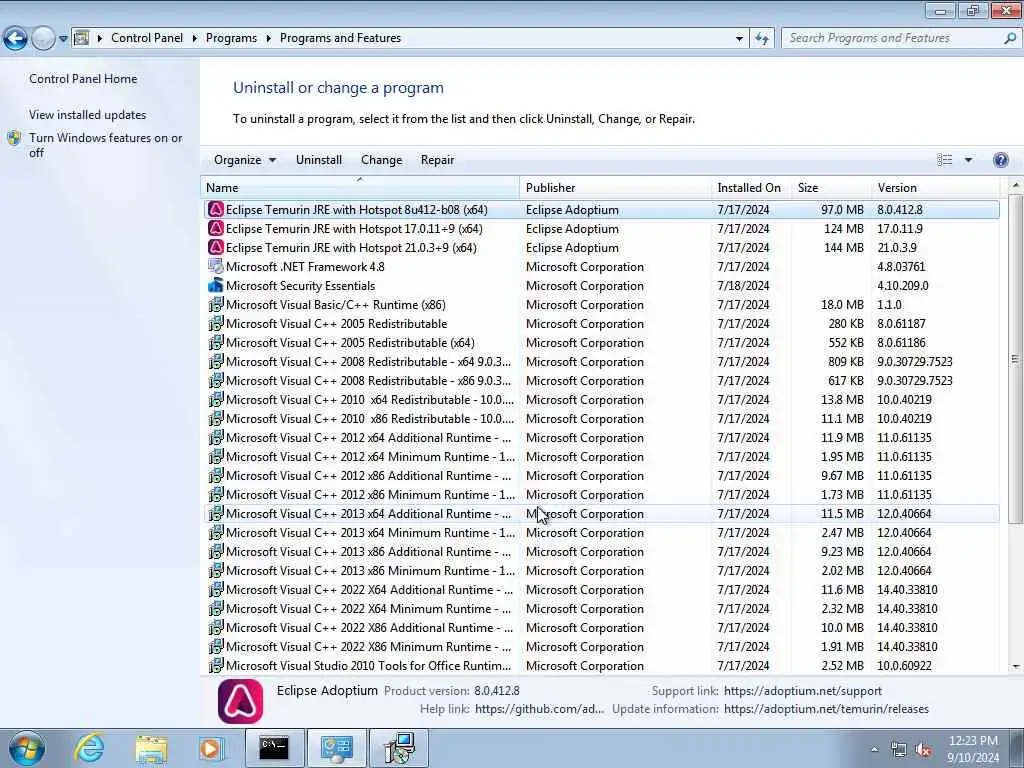Click the Repair toolbar button
The image size is (1024, 768).
tap(437, 160)
